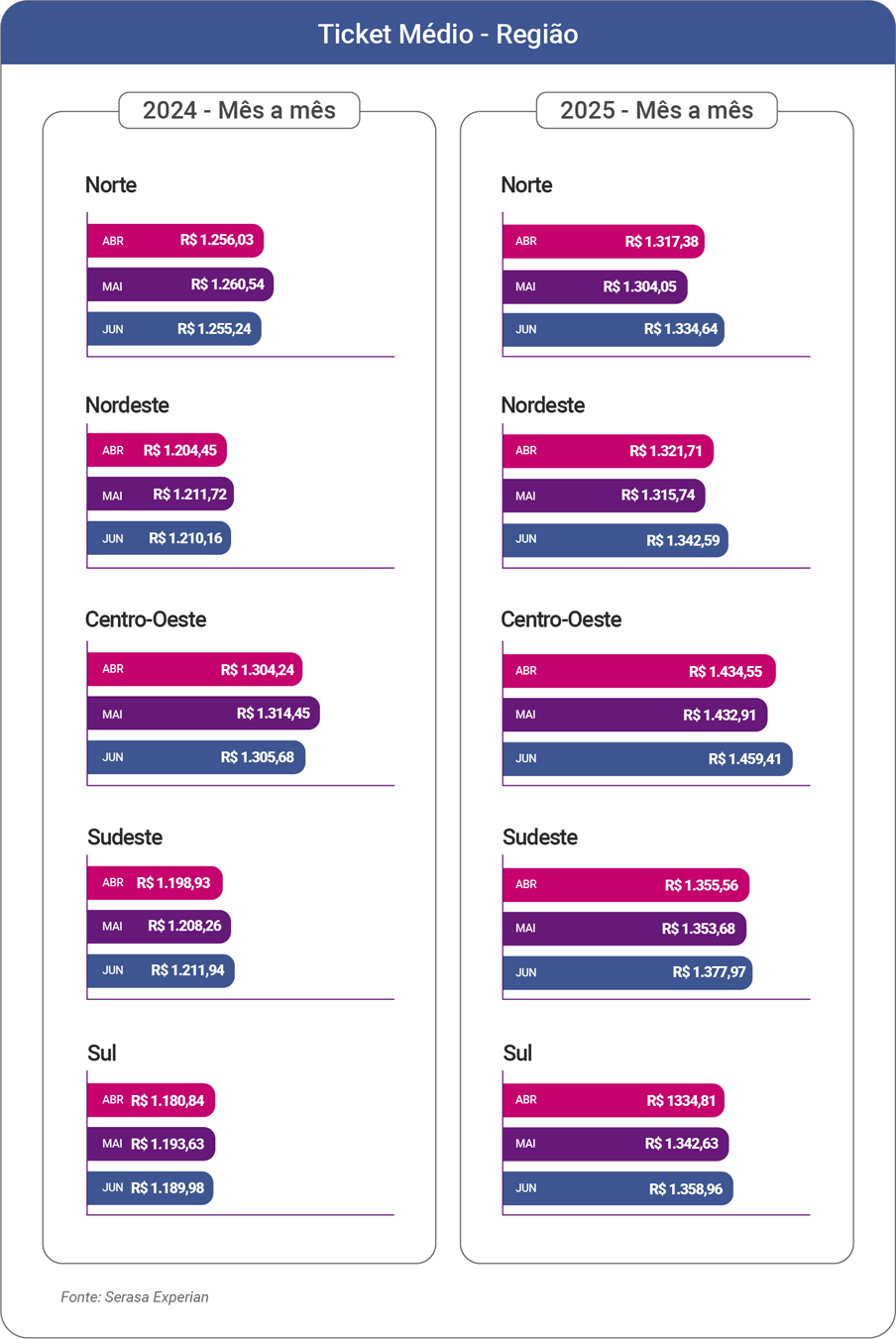Click the Sul bar showing R$ 1334,81

(614, 1100)
